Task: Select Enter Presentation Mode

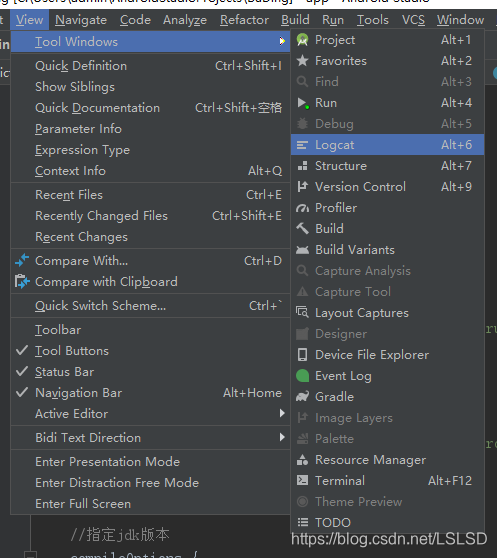Action: click(151, 462)
